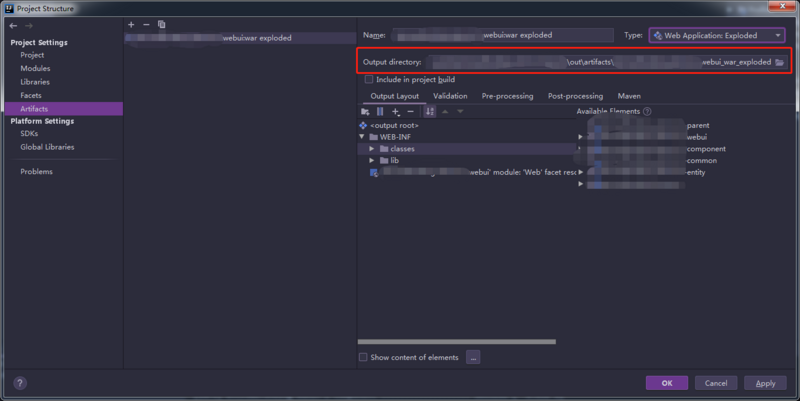The image size is (800, 401).
Task: Select the webui module Web facet resources entry
Action: [x=474, y=172]
